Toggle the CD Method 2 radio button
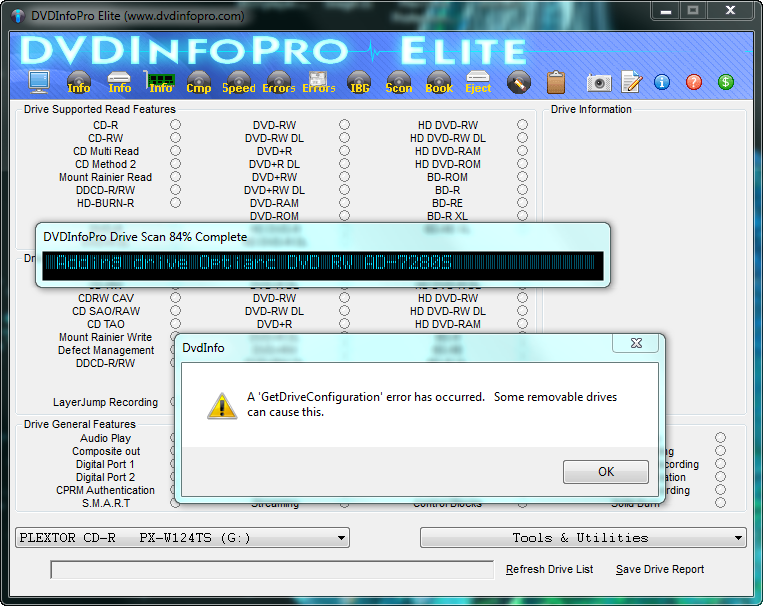This screenshot has height=606, width=763. coord(175,164)
